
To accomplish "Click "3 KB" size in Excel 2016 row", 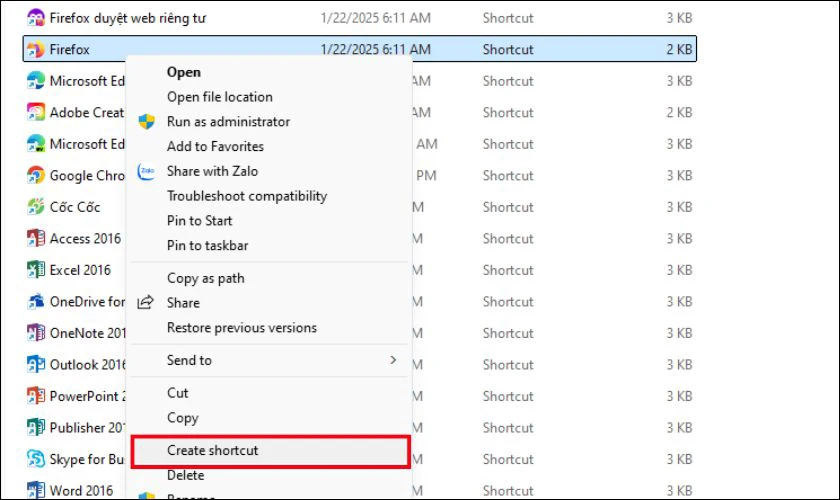I will 679,270.
